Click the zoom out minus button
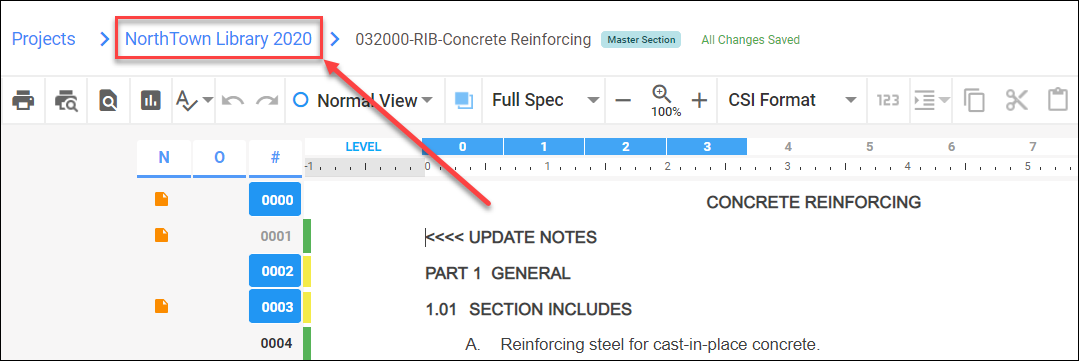This screenshot has height=361, width=1079. coord(623,100)
